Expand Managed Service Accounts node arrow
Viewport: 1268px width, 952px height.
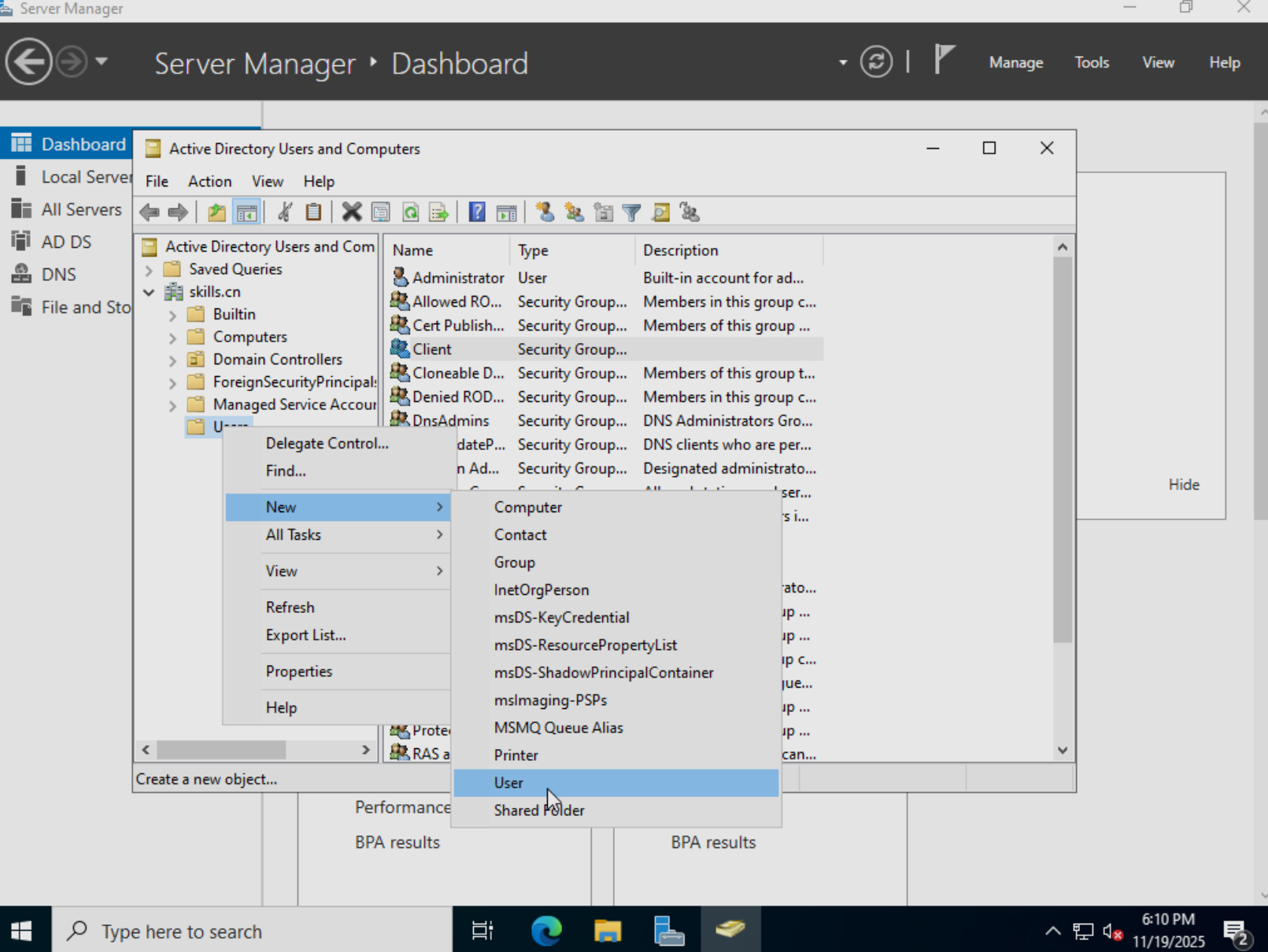point(172,406)
